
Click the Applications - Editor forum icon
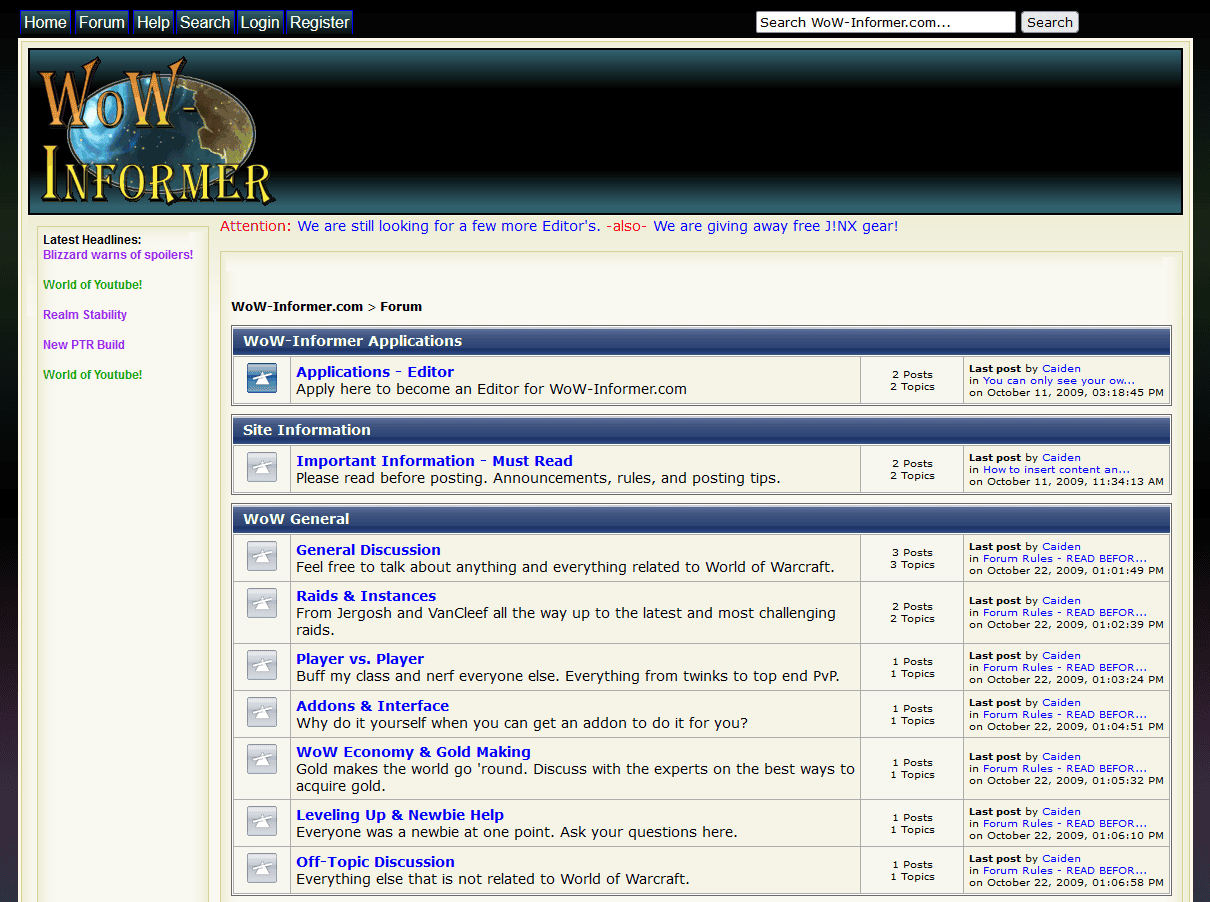click(262, 379)
